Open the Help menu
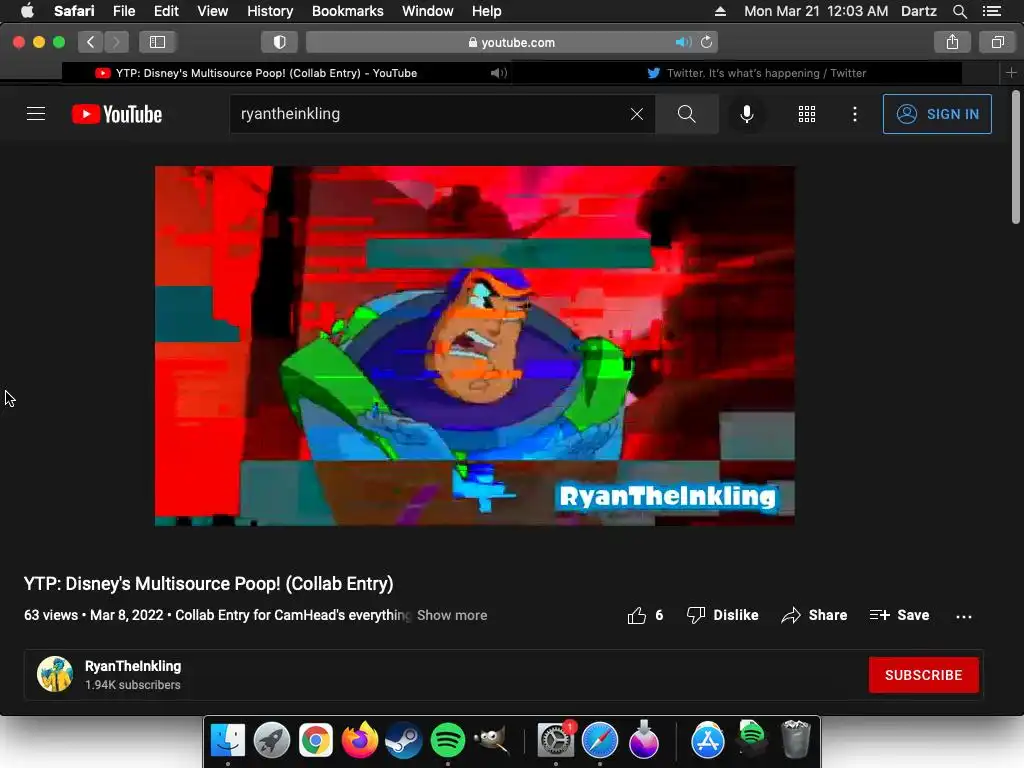Viewport: 1024px width, 768px height. coord(487,11)
